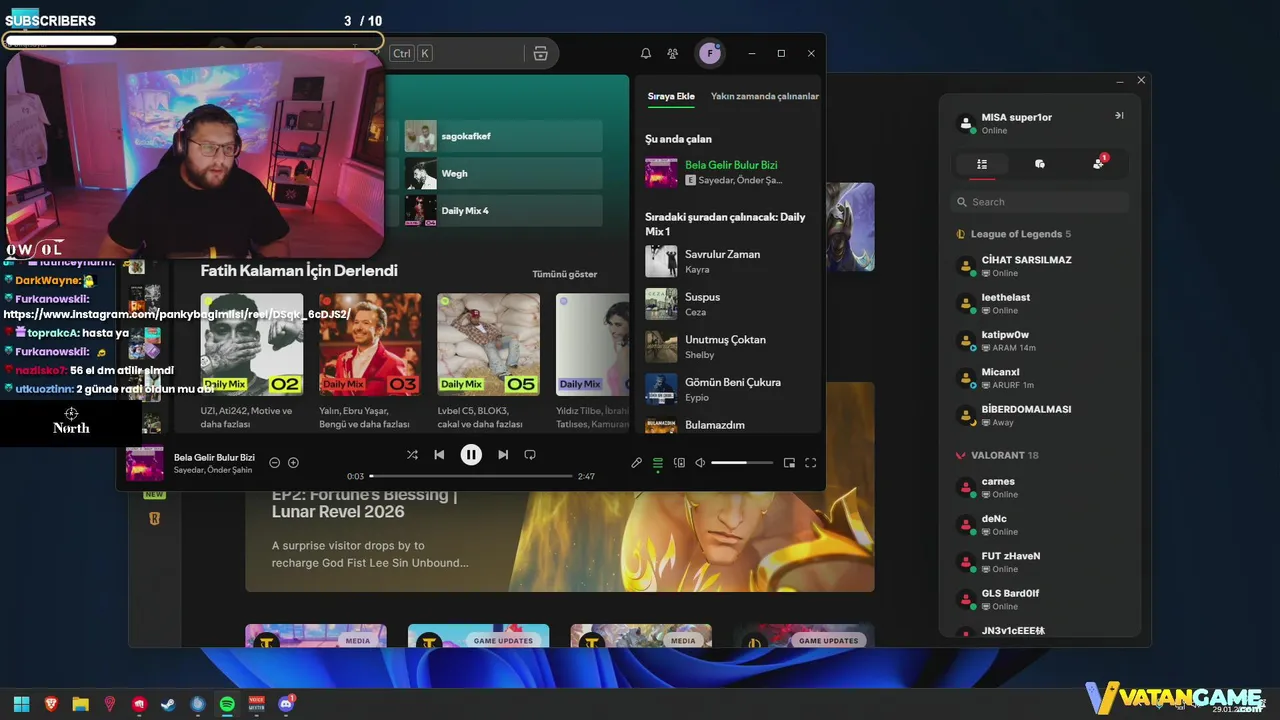Open now playing Bela Gelir Bulur Bizi
This screenshot has width=1280, height=720.
[x=729, y=172]
